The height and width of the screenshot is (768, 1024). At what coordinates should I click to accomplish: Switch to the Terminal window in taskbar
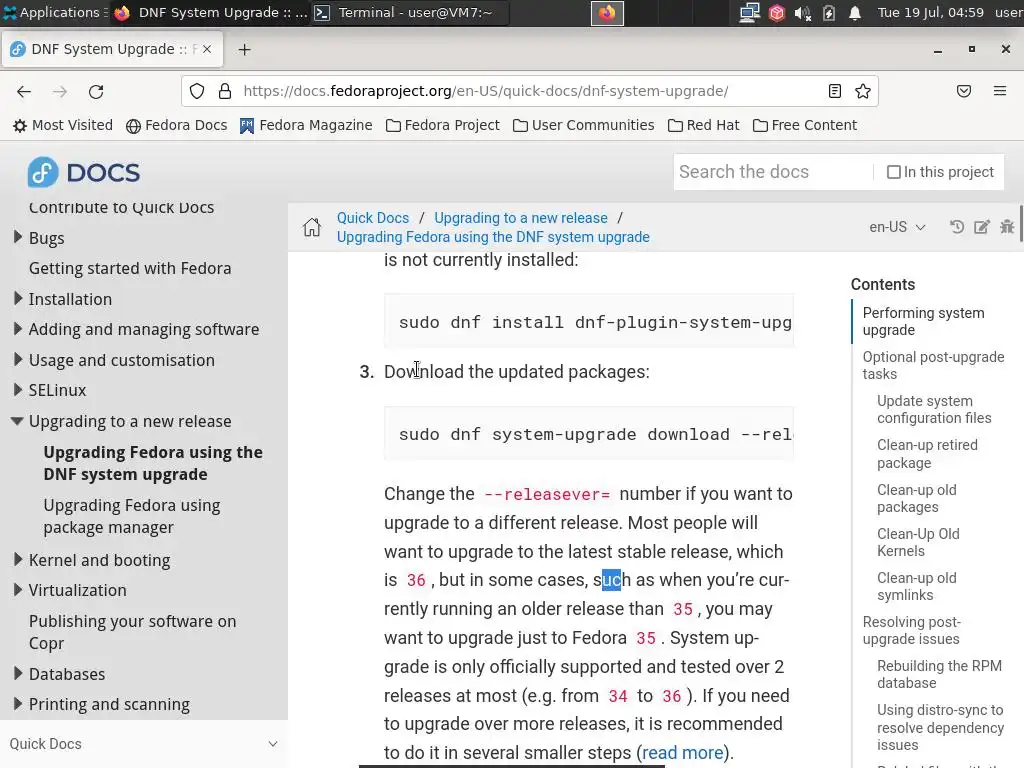pyautogui.click(x=409, y=12)
